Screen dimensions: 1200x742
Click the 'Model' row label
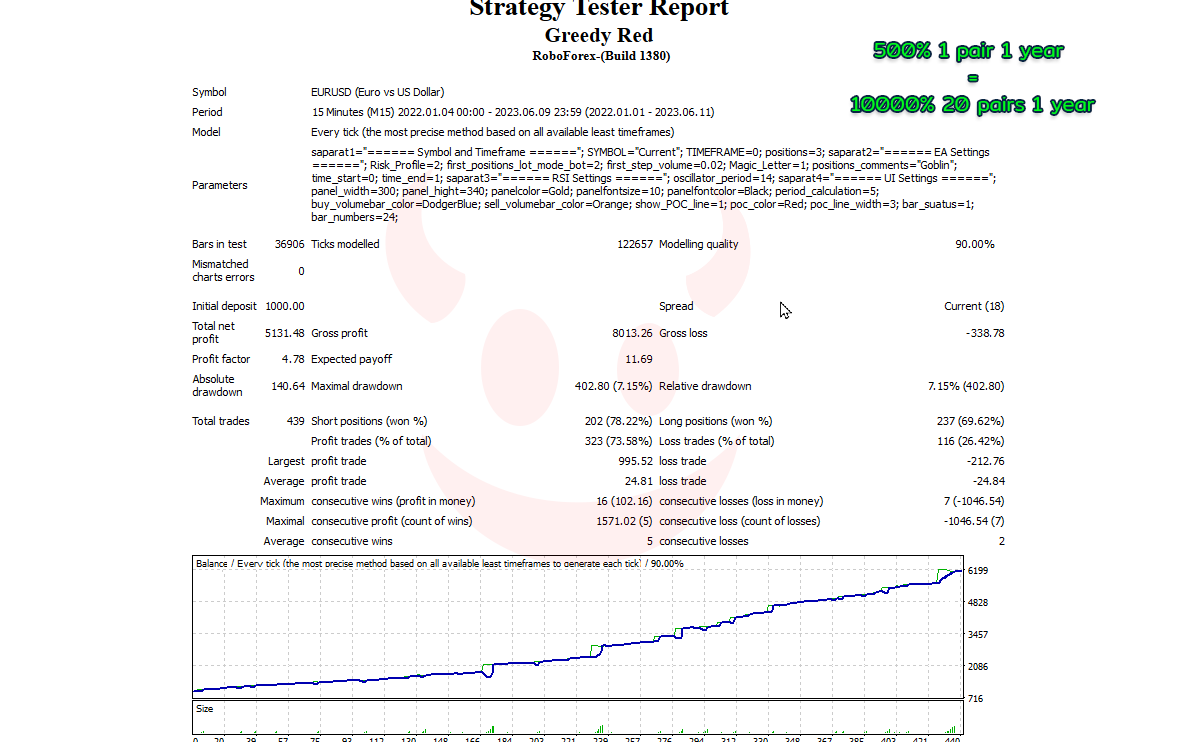click(x=206, y=132)
